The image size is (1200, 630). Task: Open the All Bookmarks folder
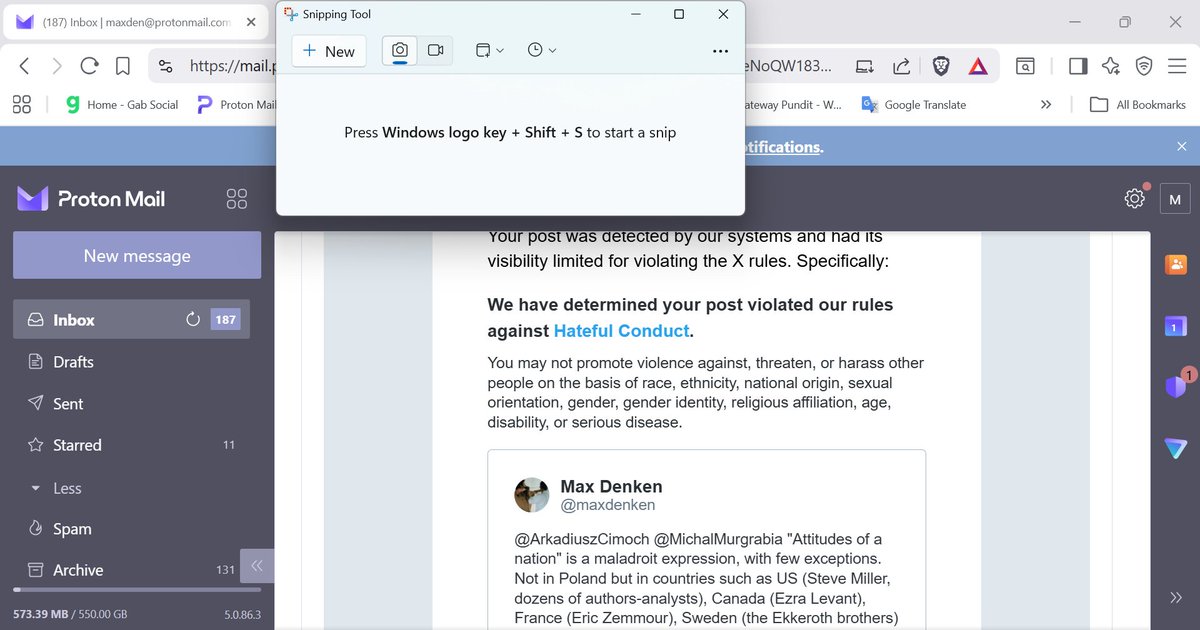(1138, 104)
